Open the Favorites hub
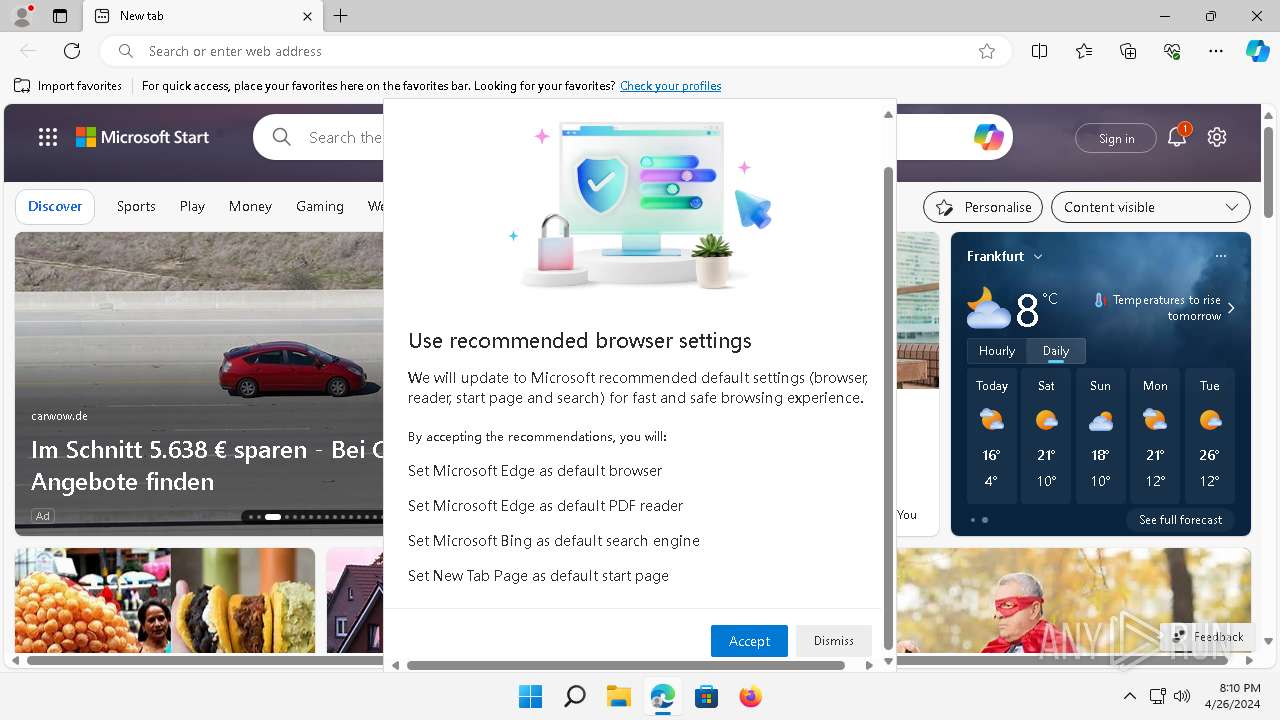 tap(1084, 51)
